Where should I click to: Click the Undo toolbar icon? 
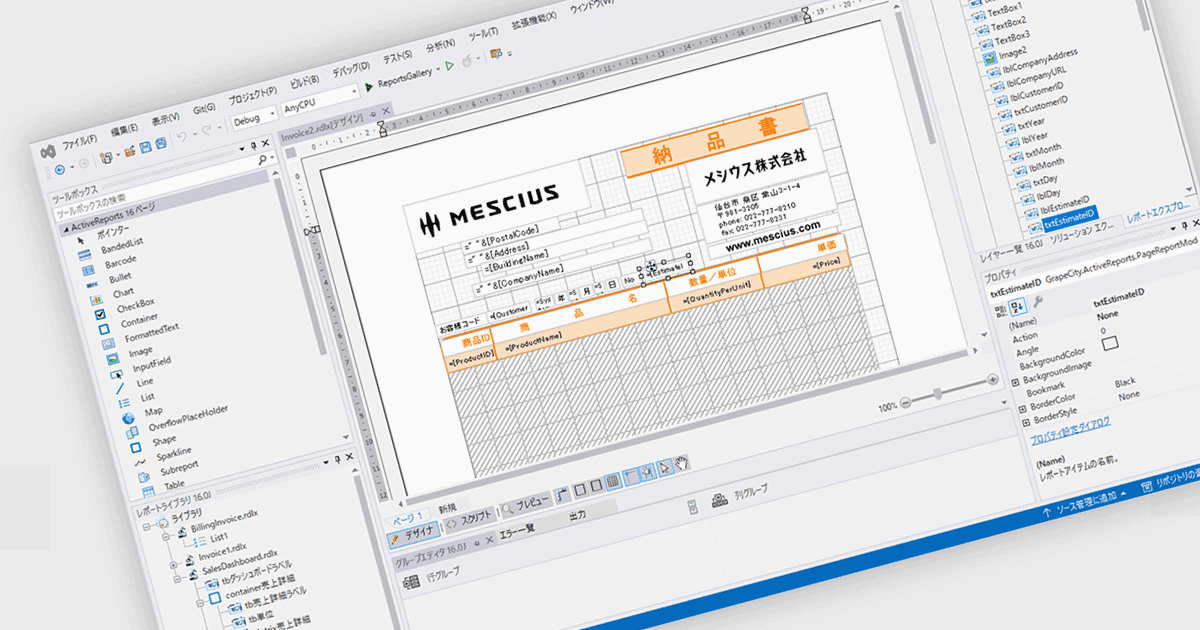[x=182, y=136]
